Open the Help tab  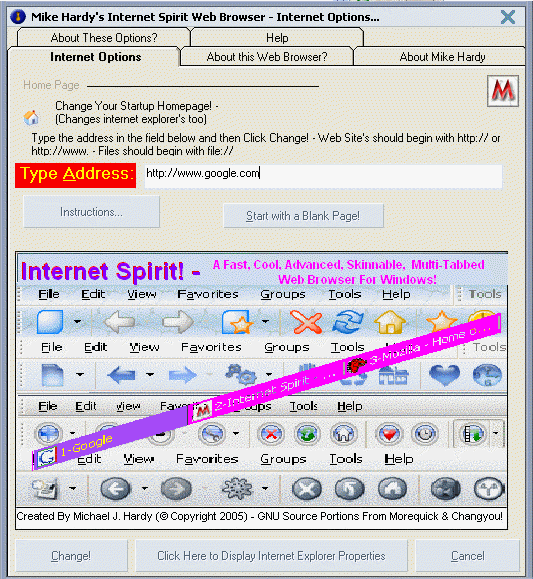277,38
